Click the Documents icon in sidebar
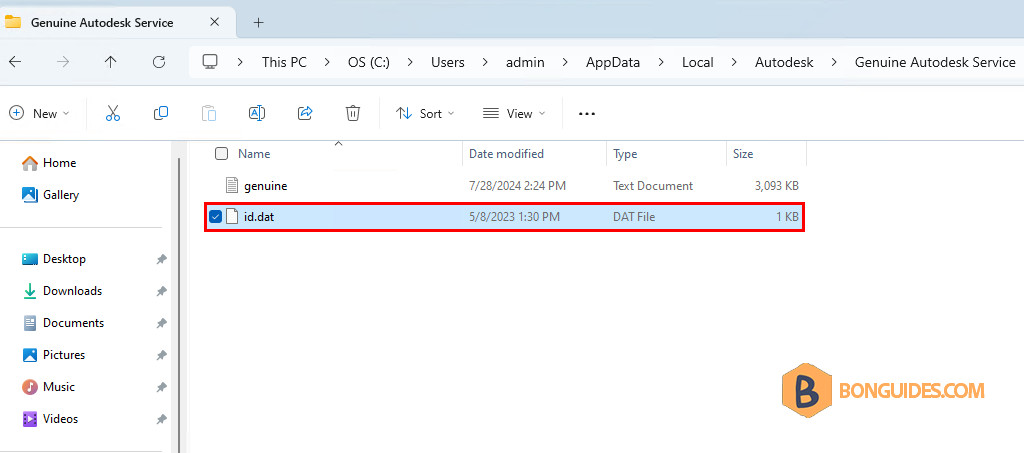The height and width of the screenshot is (453, 1024). pos(30,323)
